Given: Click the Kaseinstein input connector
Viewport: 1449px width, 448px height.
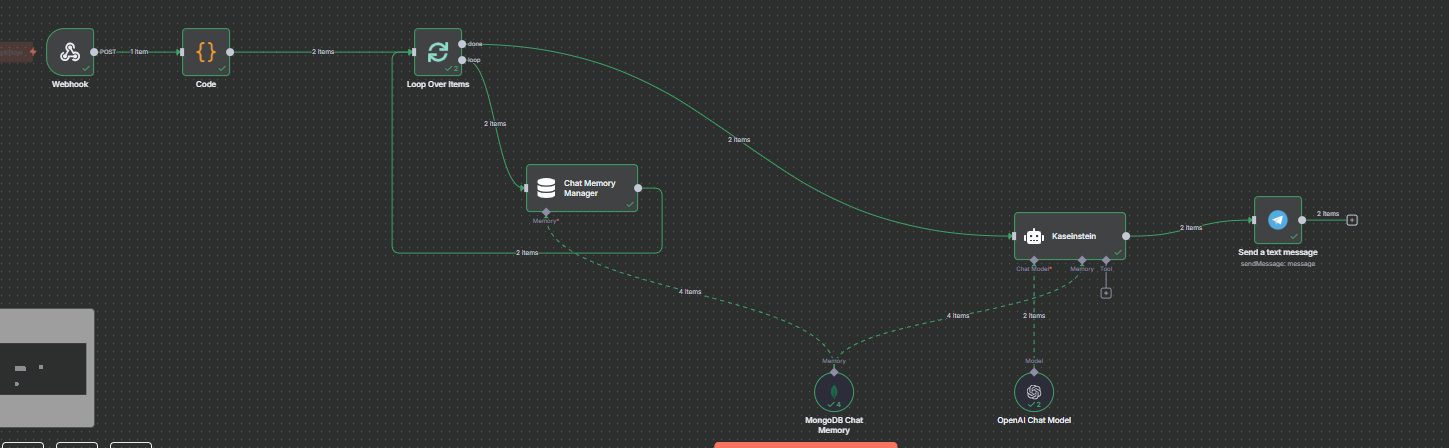Looking at the screenshot, I should (x=1012, y=236).
